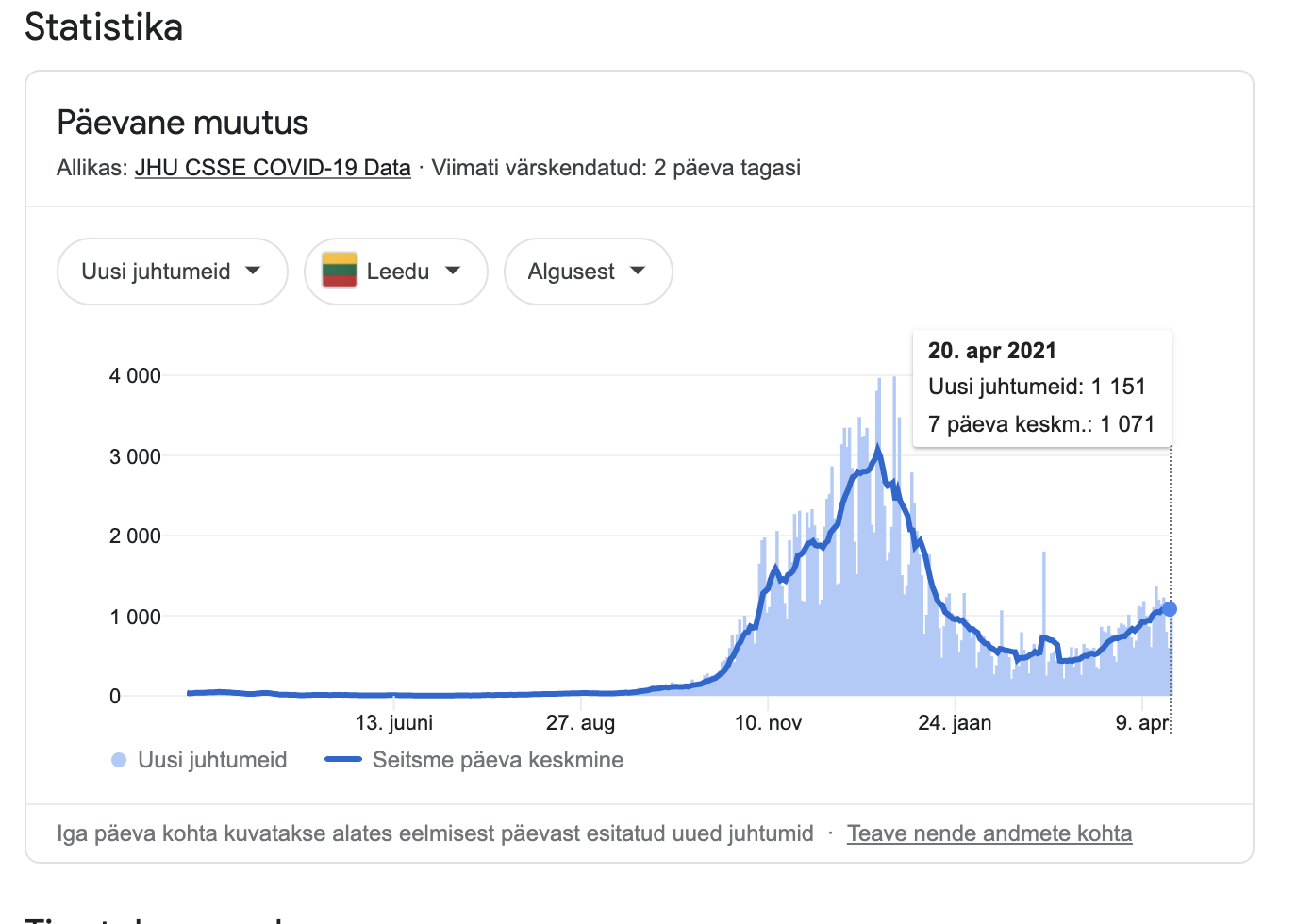Expand the Leedu country selector arrow
The height and width of the screenshot is (924, 1313).
(x=453, y=271)
